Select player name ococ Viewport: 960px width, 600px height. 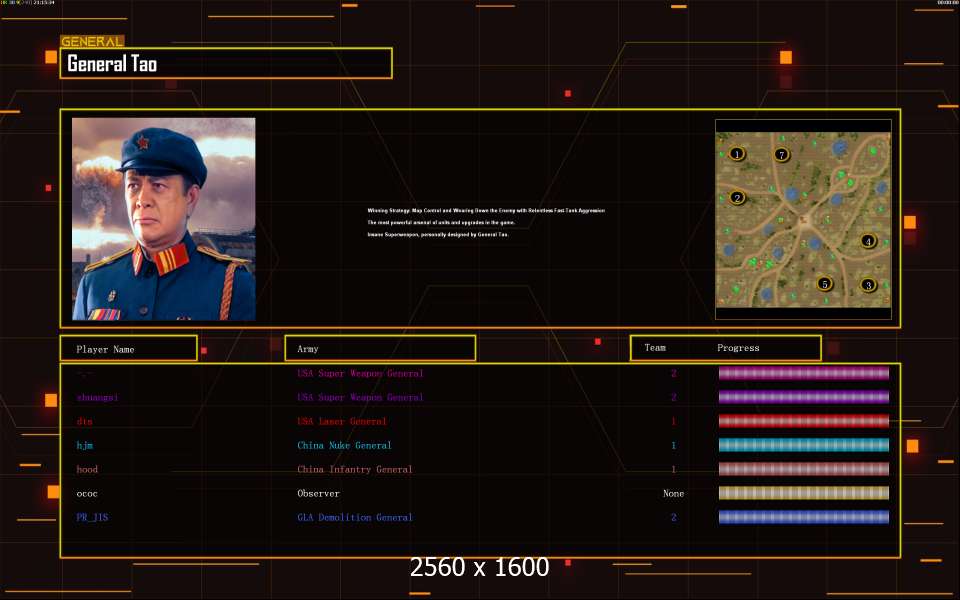(x=87, y=493)
